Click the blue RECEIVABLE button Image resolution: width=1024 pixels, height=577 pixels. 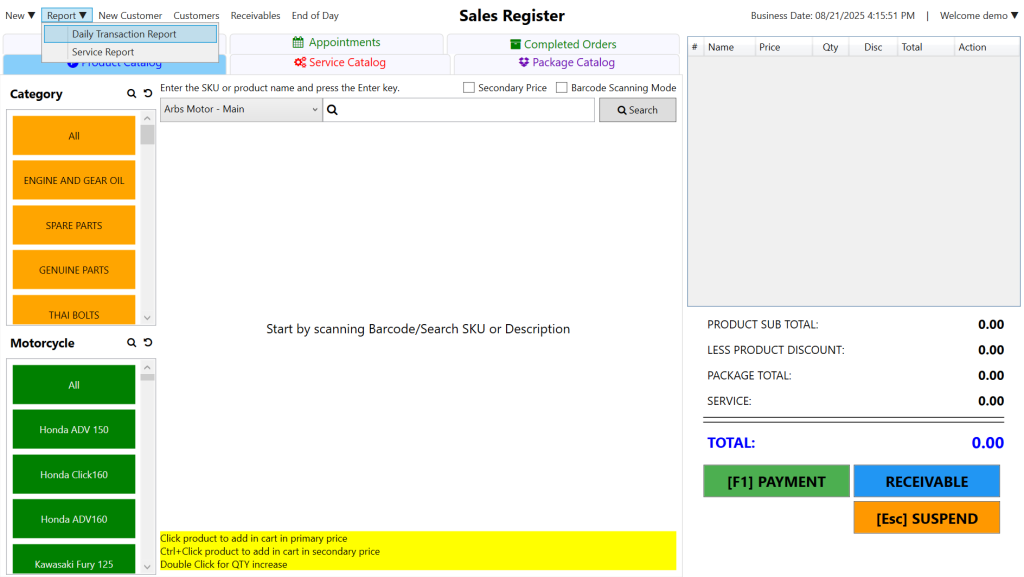pos(927,482)
